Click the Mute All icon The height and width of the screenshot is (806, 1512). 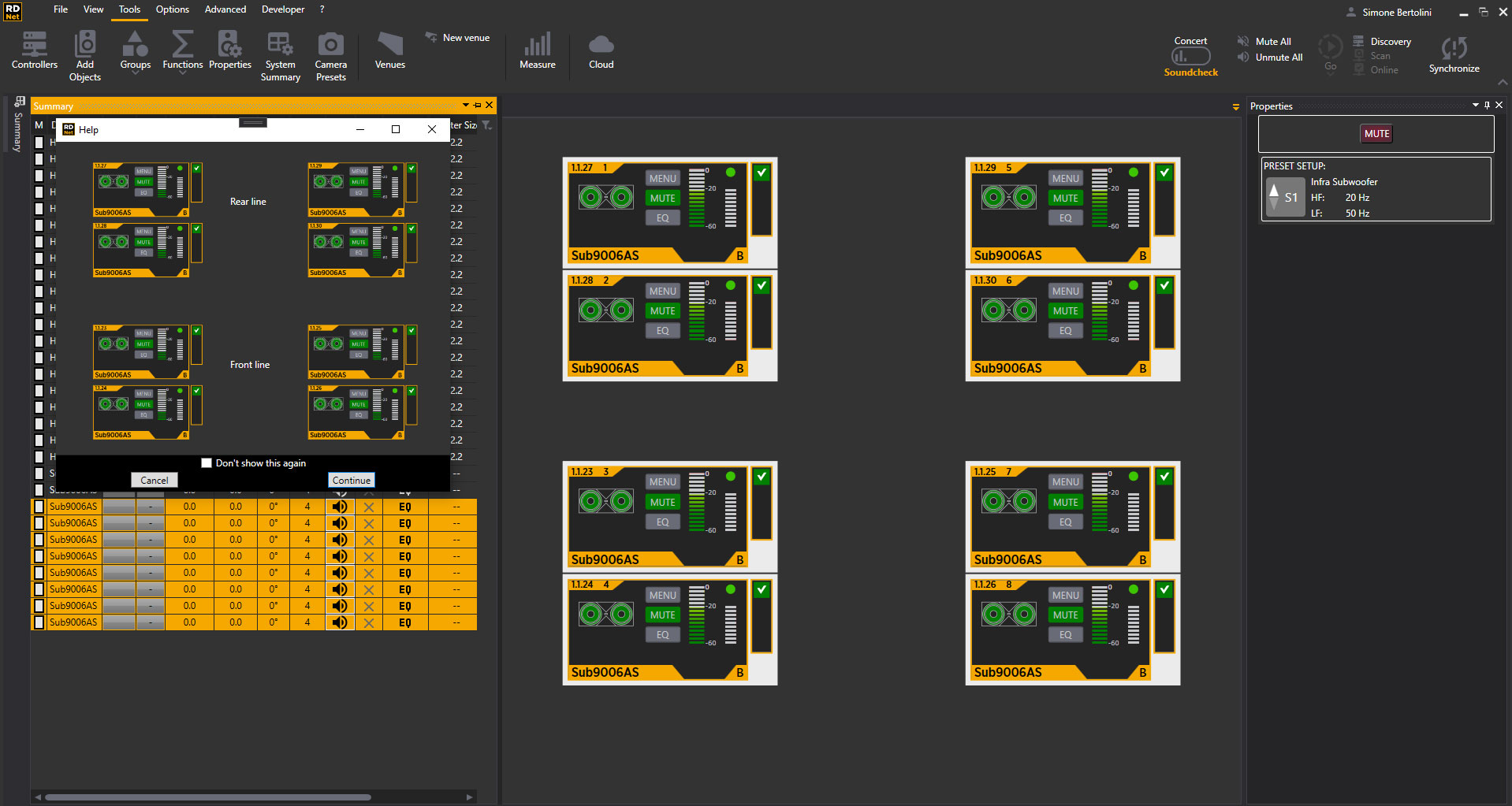1244,41
